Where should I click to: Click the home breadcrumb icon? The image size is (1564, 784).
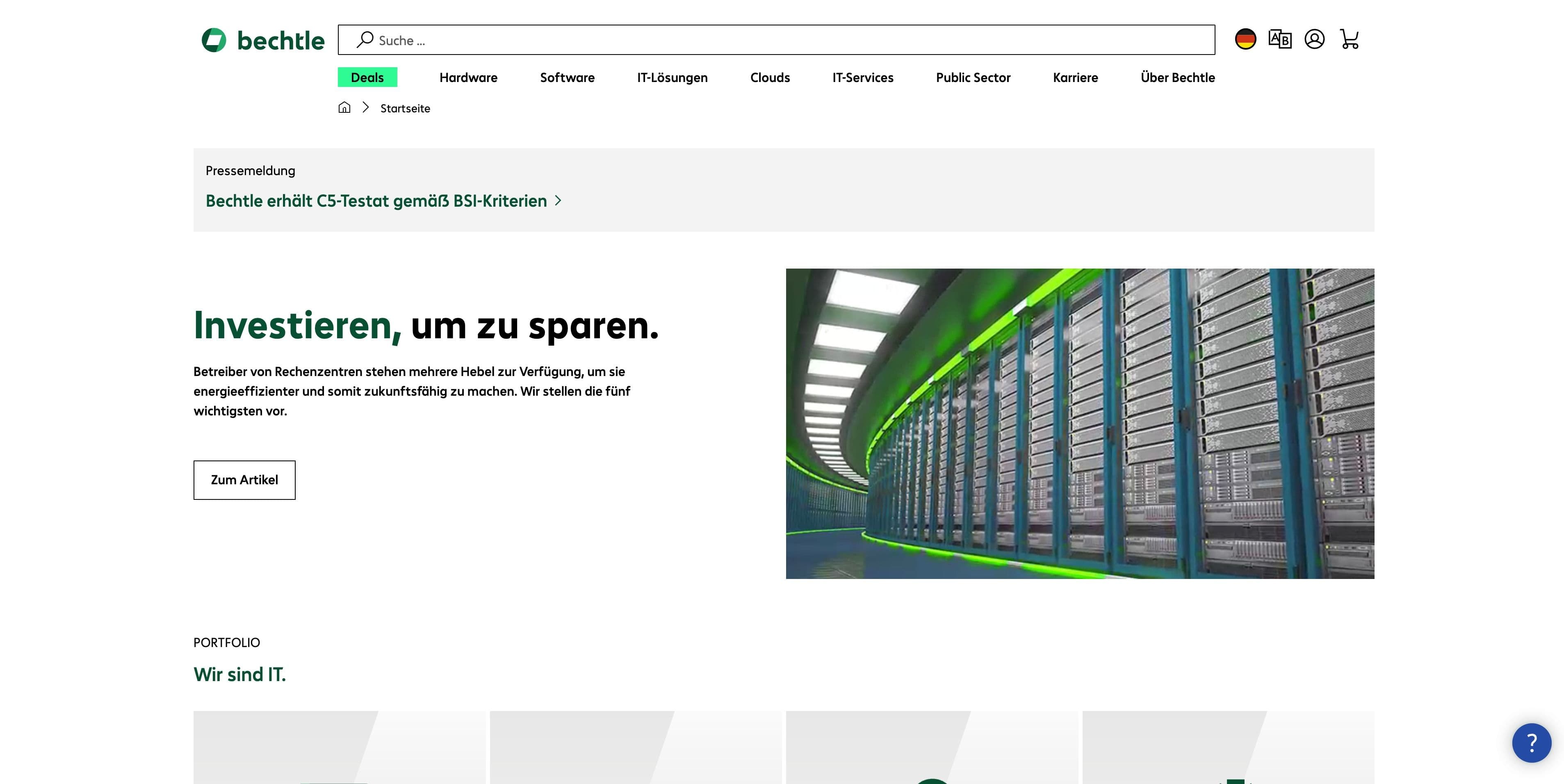tap(344, 107)
